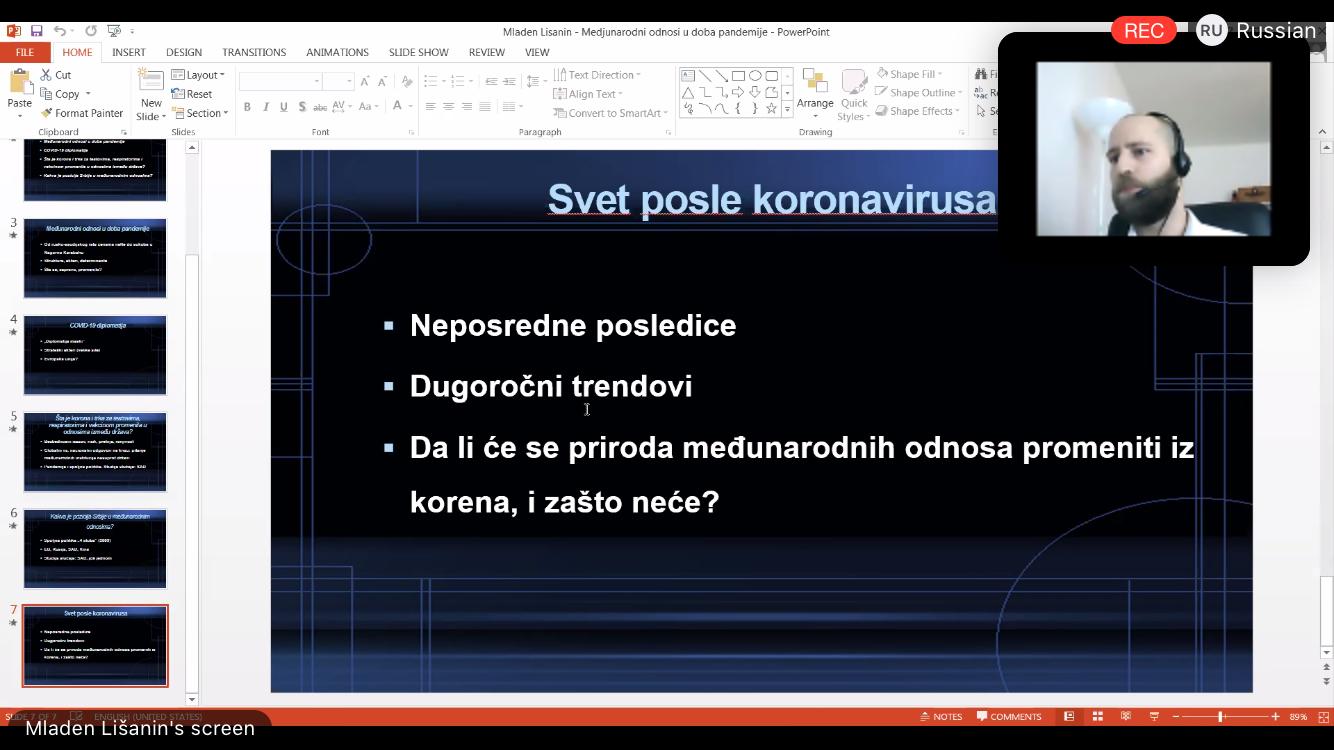1334x750 pixels.
Task: Open the INSERT ribbon tab
Action: 128,52
